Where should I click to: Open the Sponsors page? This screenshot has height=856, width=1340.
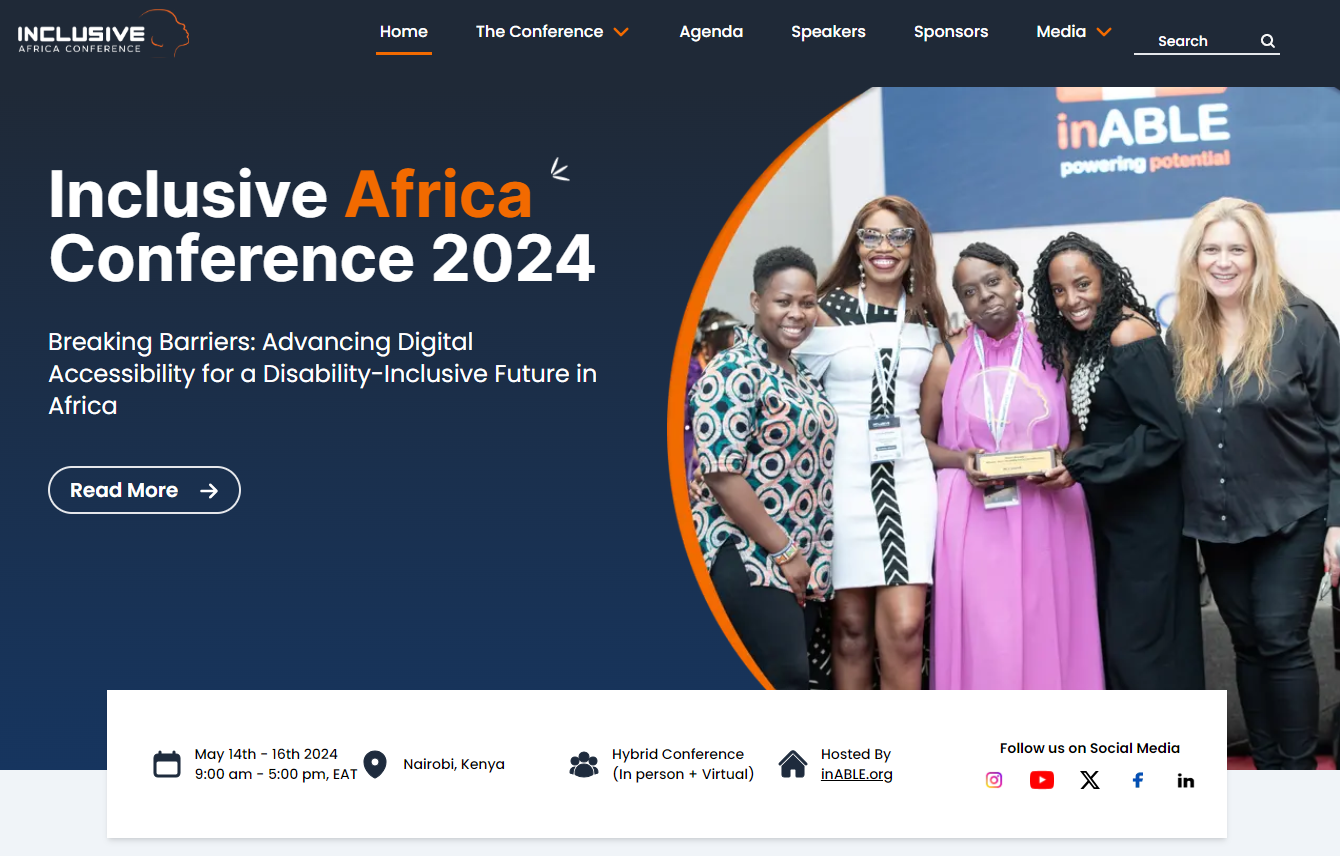coord(951,32)
